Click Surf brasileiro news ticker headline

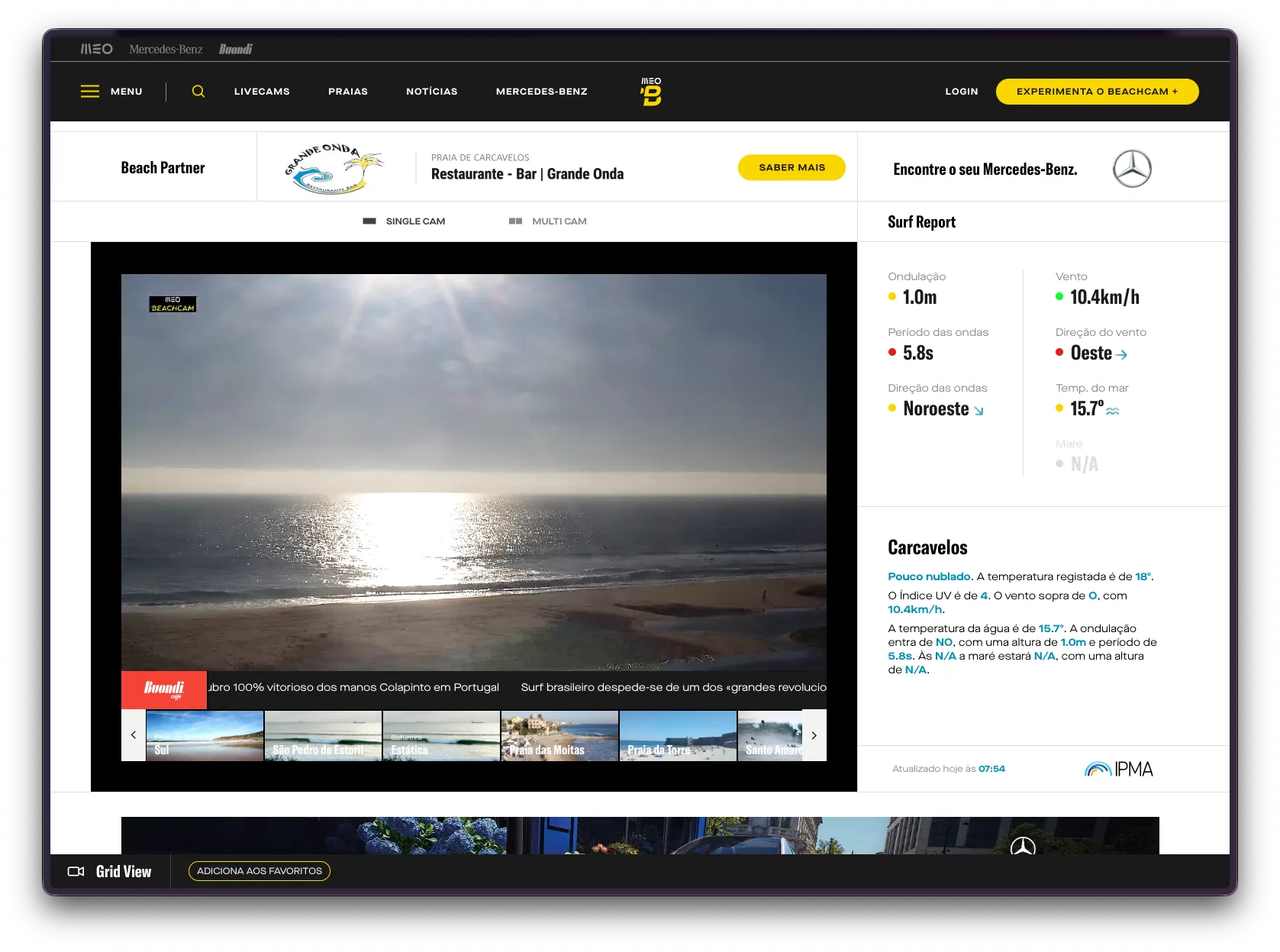coord(673,687)
